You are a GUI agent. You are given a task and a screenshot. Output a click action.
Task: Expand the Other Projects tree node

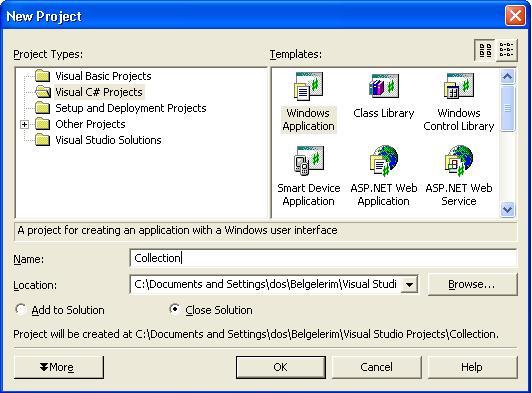(24, 125)
